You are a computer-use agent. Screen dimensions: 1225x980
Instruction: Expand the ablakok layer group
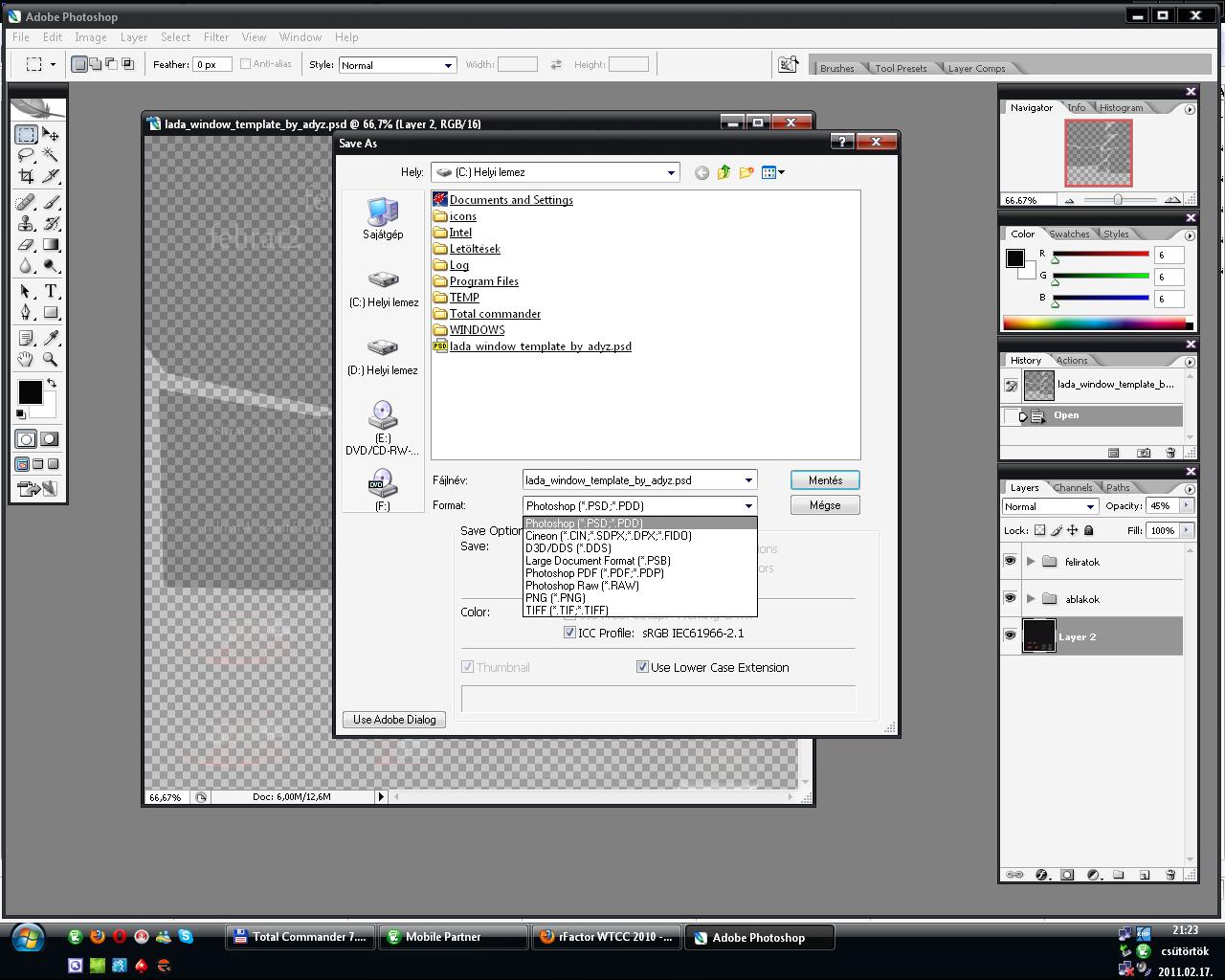[1031, 598]
